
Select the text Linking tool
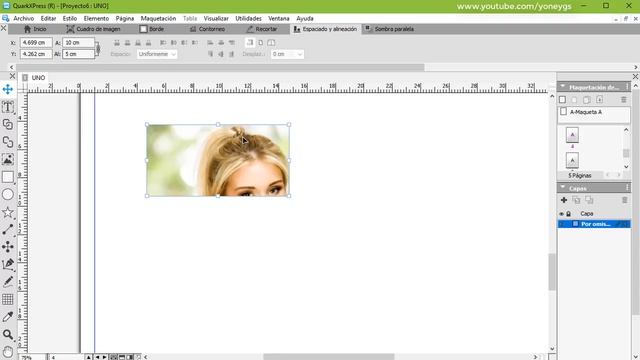click(8, 124)
